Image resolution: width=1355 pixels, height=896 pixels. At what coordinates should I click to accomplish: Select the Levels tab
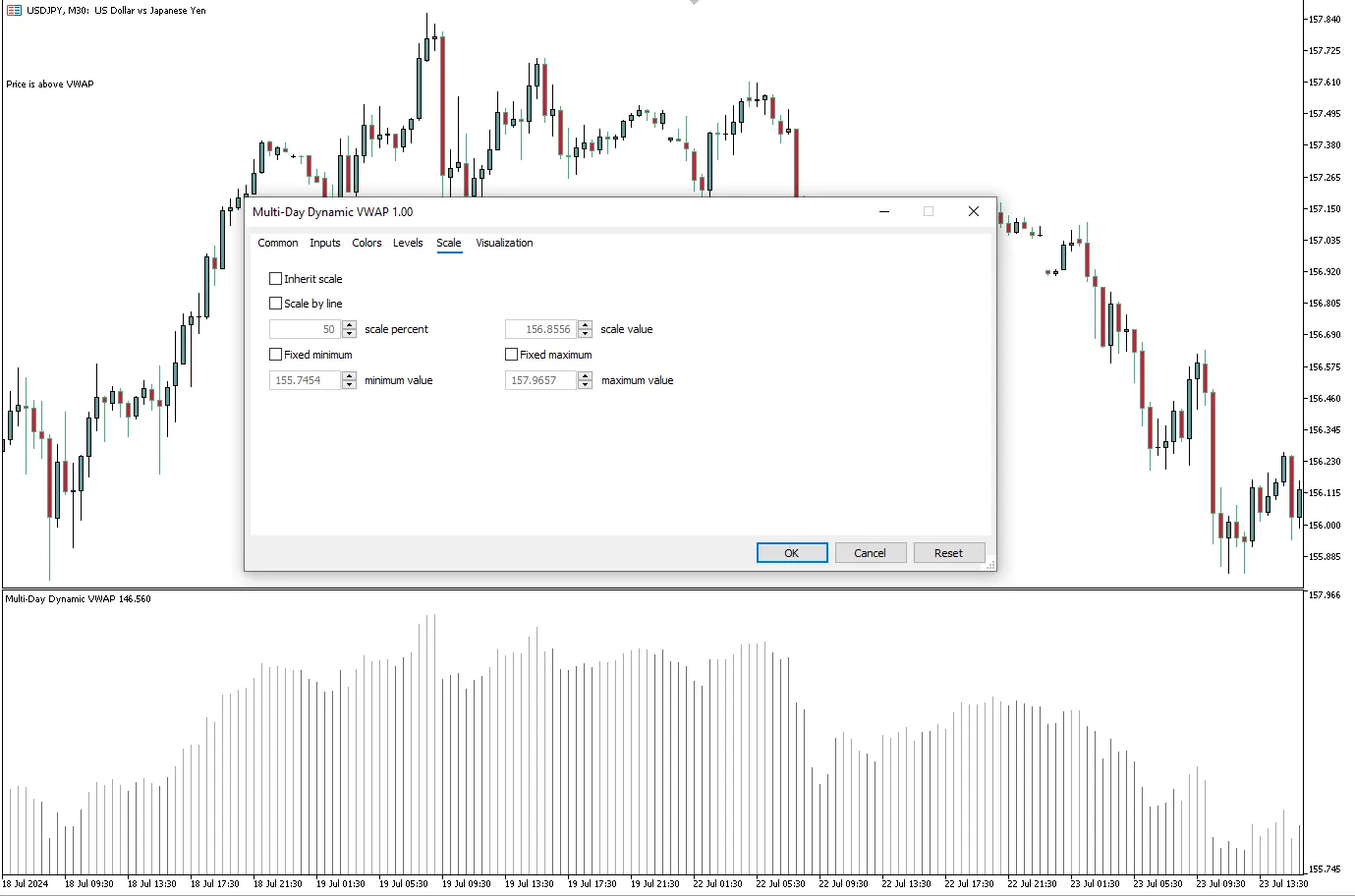point(408,243)
